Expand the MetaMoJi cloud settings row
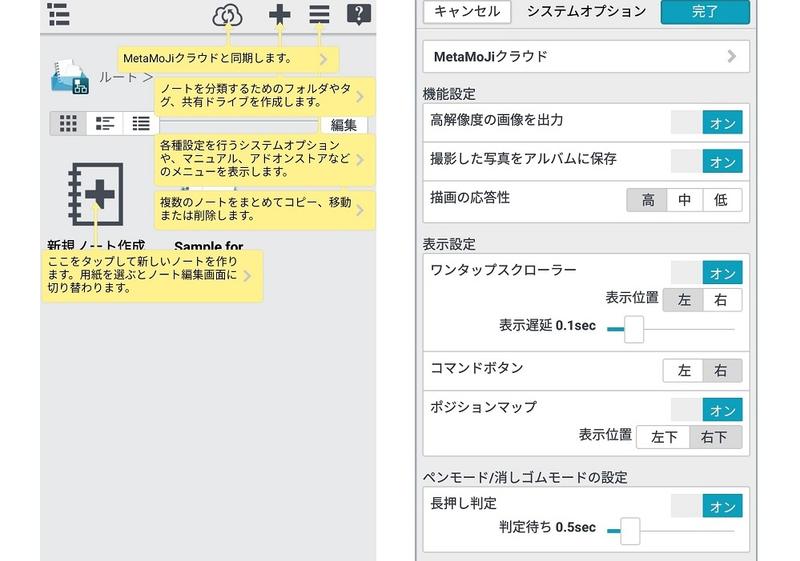Image resolution: width=800 pixels, height=561 pixels. pyautogui.click(x=587, y=57)
